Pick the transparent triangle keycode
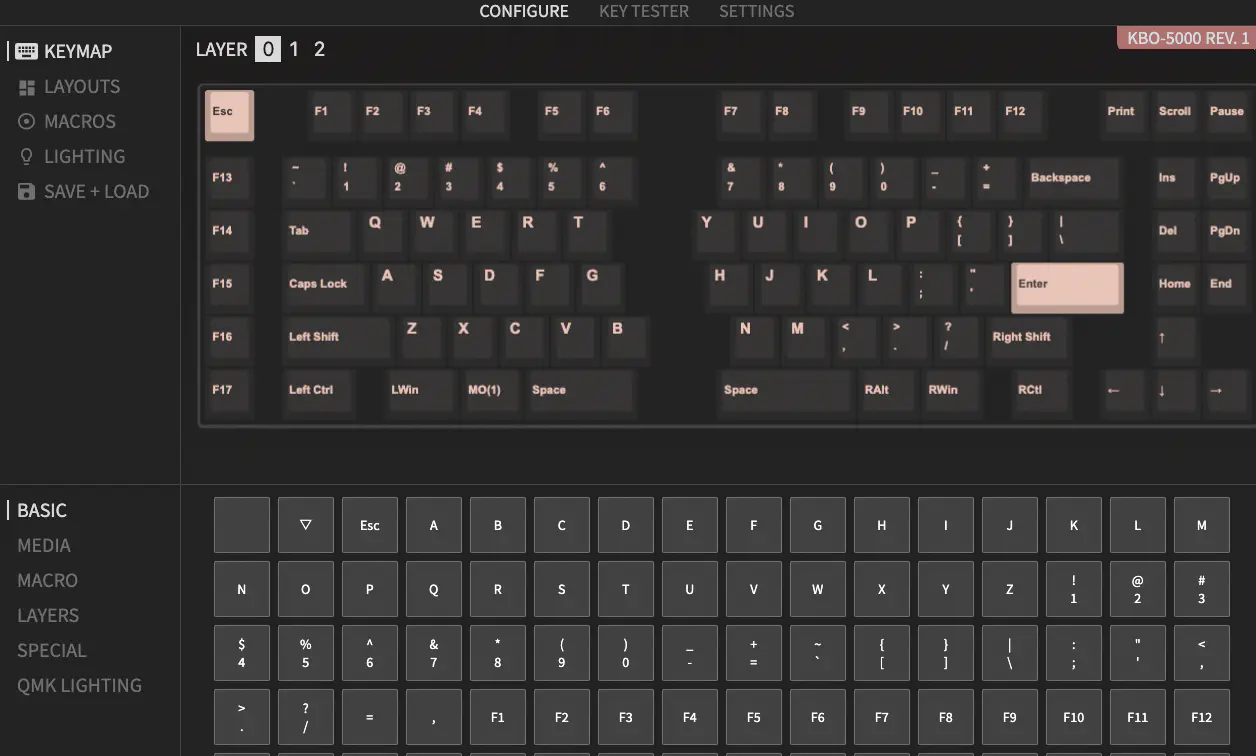The image size is (1256, 756). 306,525
